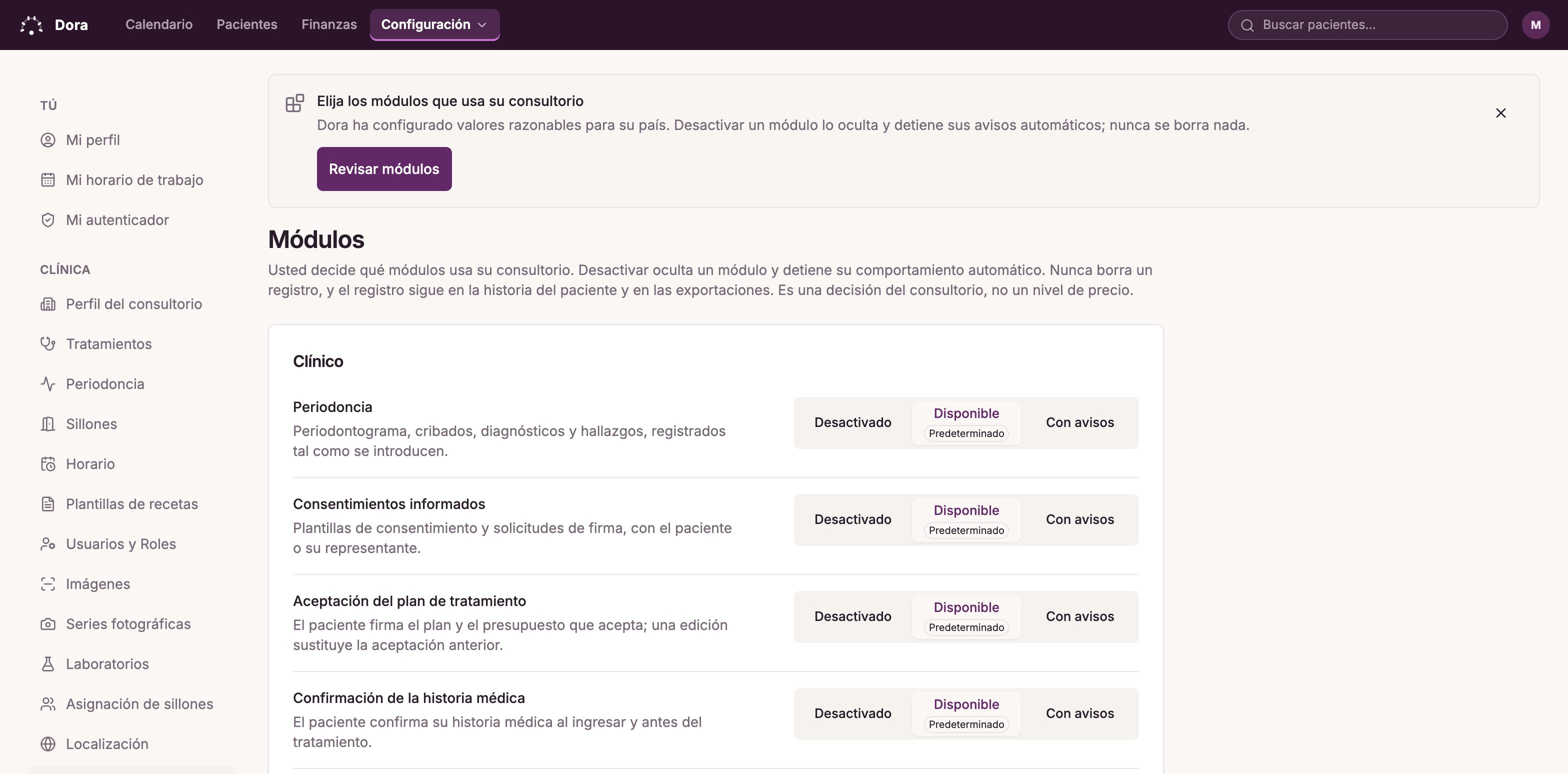Screen dimensions: 1568x774
Task: Expand the Configuración dropdown menu
Action: point(434,25)
